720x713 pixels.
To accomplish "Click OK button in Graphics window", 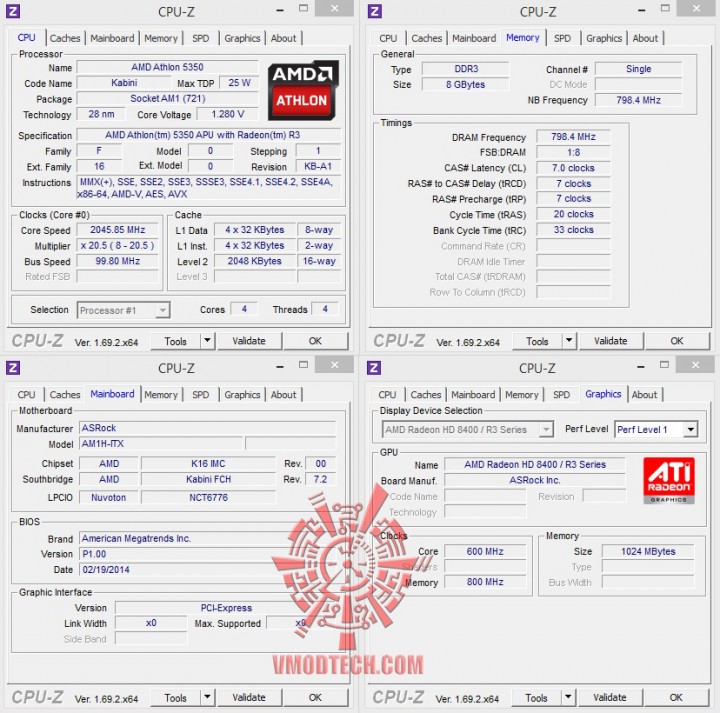I will coord(676,697).
